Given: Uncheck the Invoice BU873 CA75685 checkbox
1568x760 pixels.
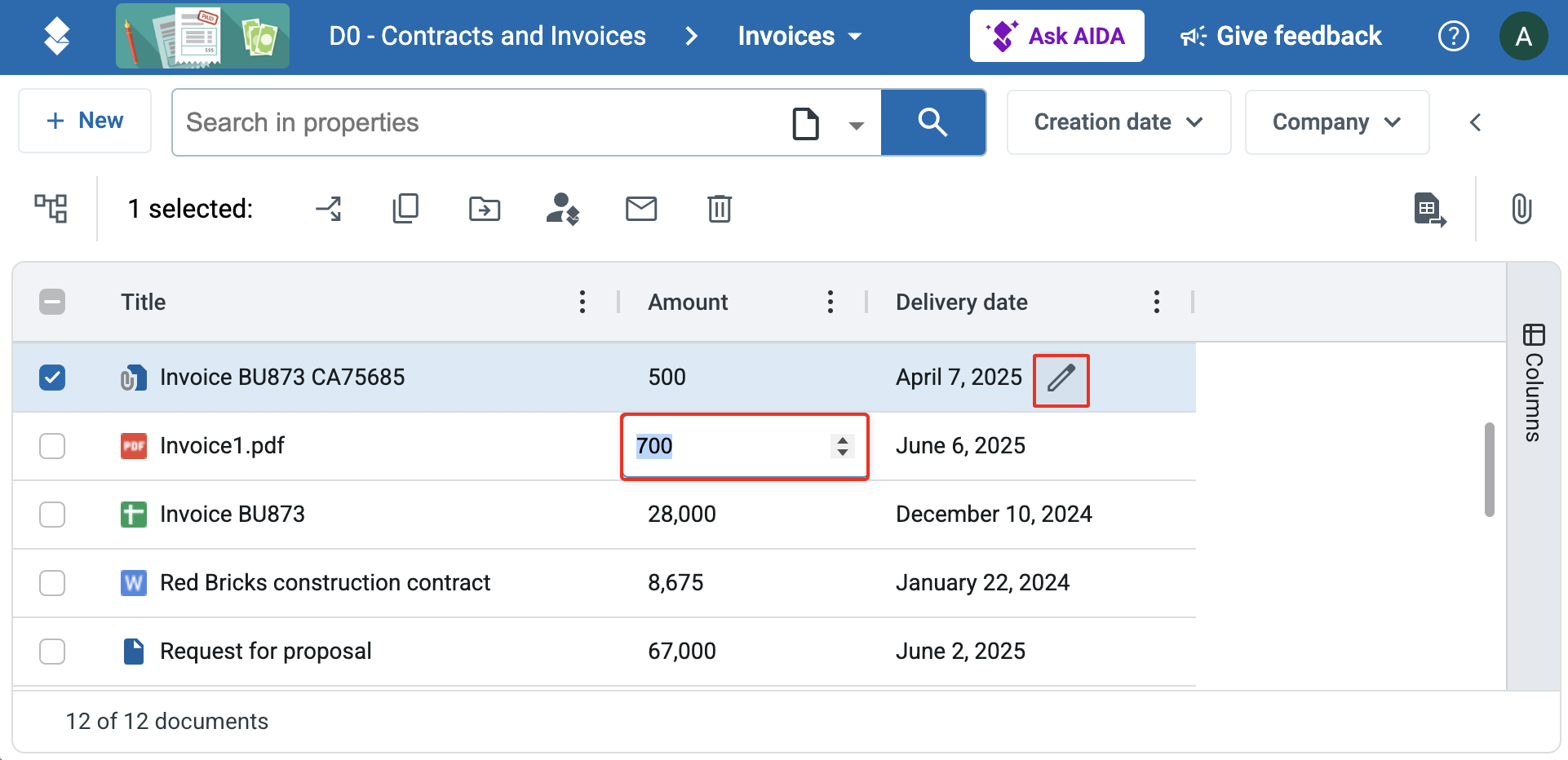Looking at the screenshot, I should coord(52,378).
